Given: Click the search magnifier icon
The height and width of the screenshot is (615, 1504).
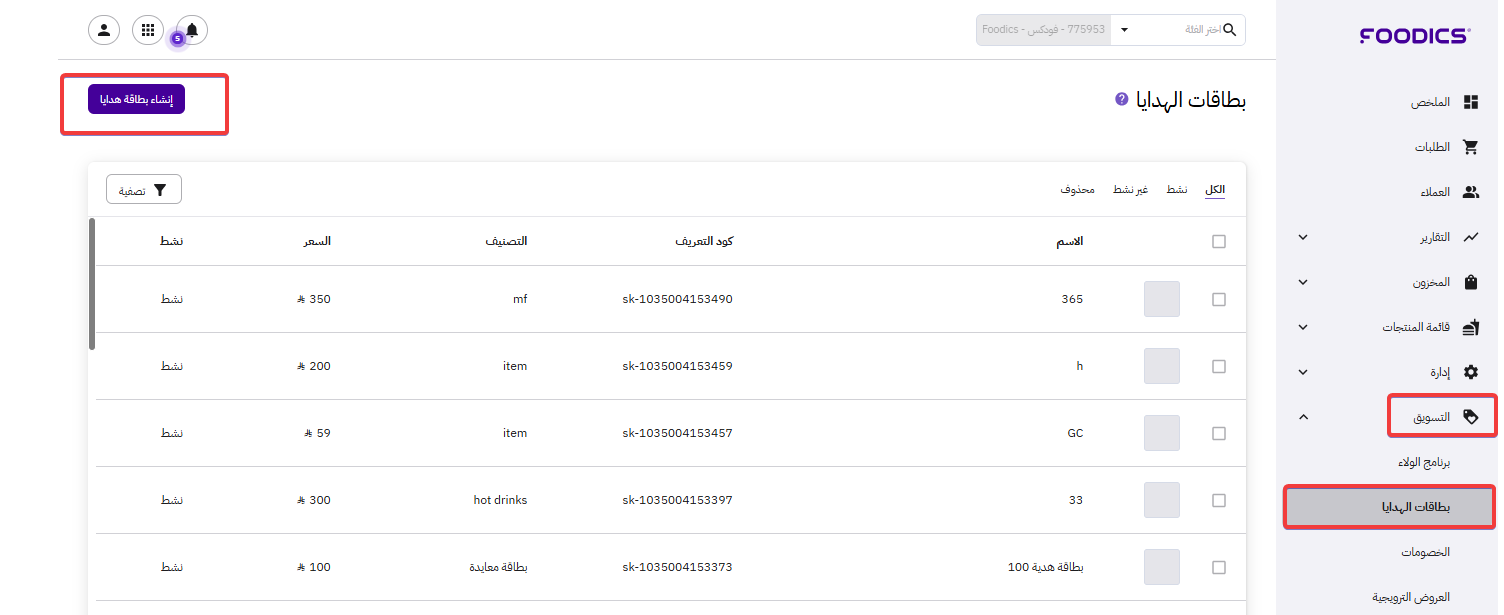Looking at the screenshot, I should click(1229, 30).
